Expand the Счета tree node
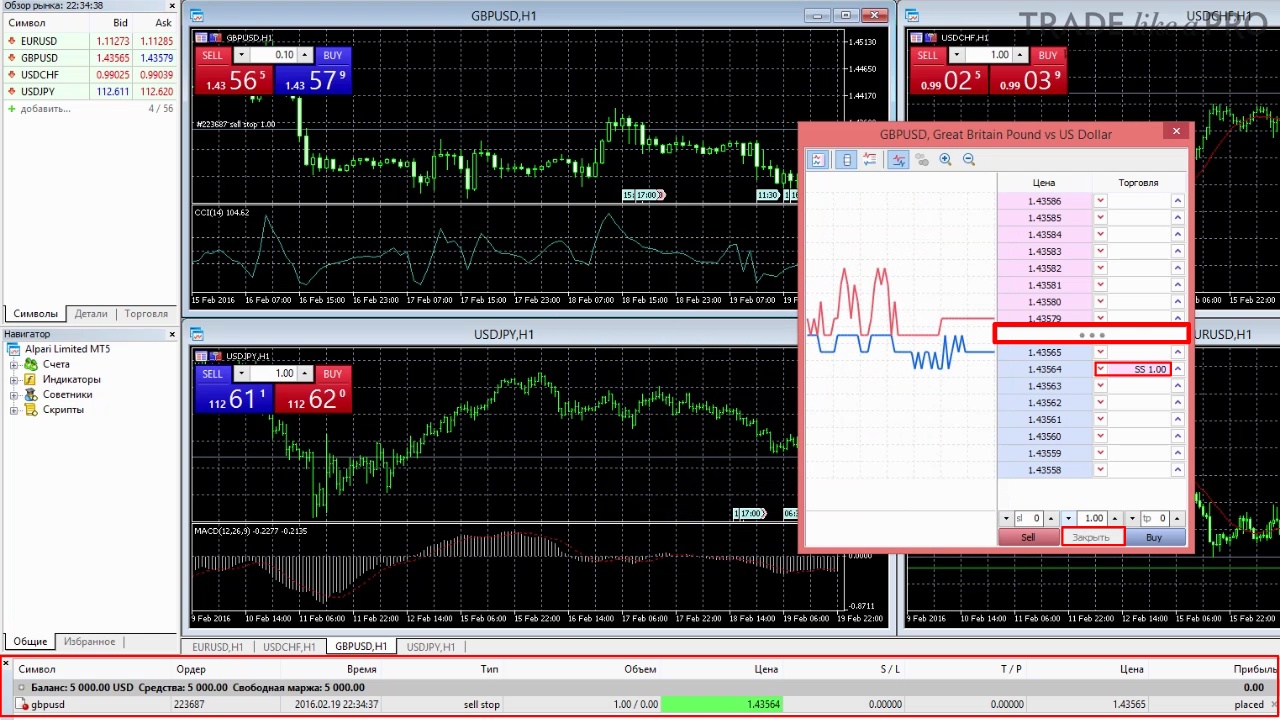 click(15, 365)
